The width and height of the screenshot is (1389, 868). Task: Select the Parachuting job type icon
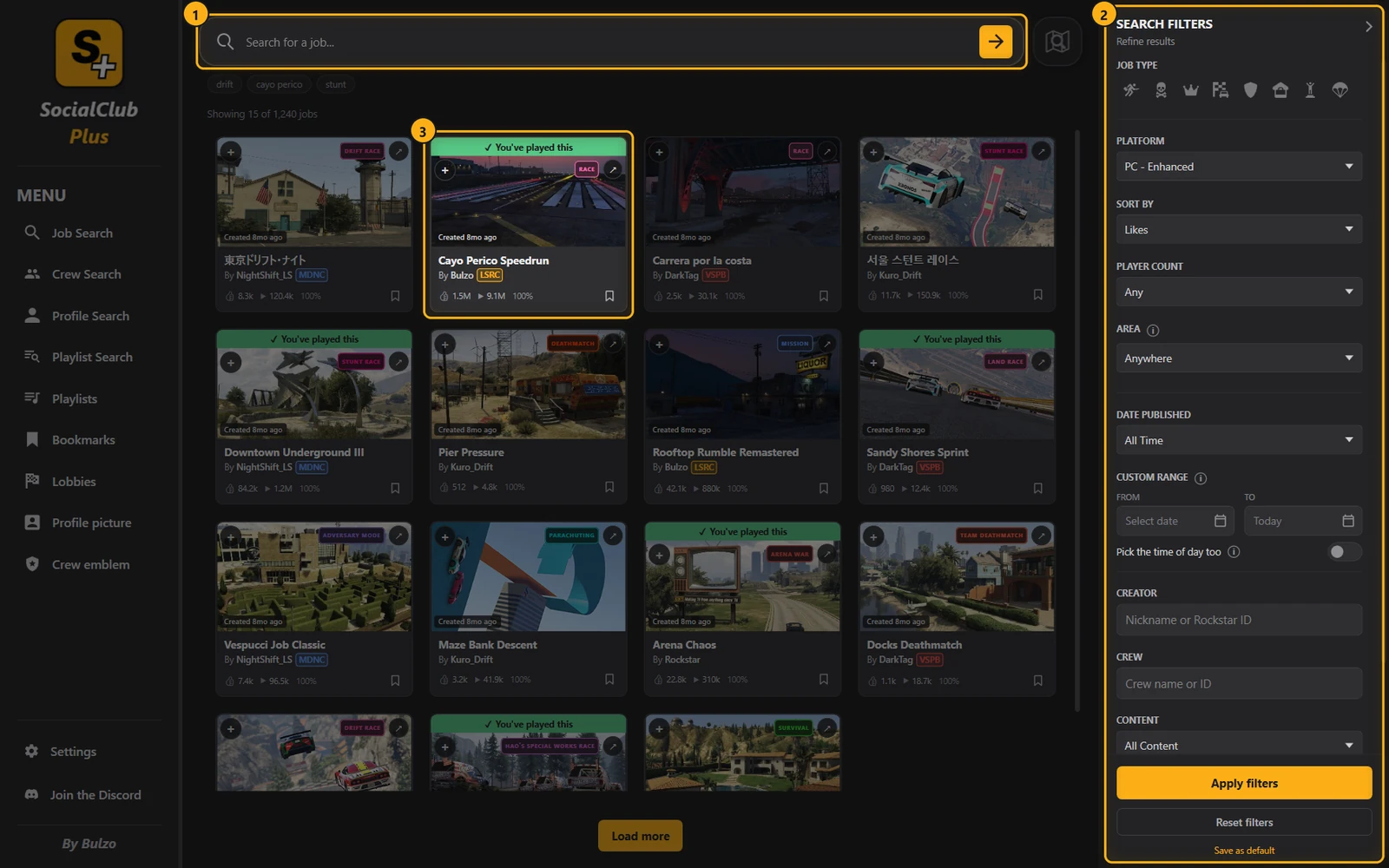[1340, 89]
